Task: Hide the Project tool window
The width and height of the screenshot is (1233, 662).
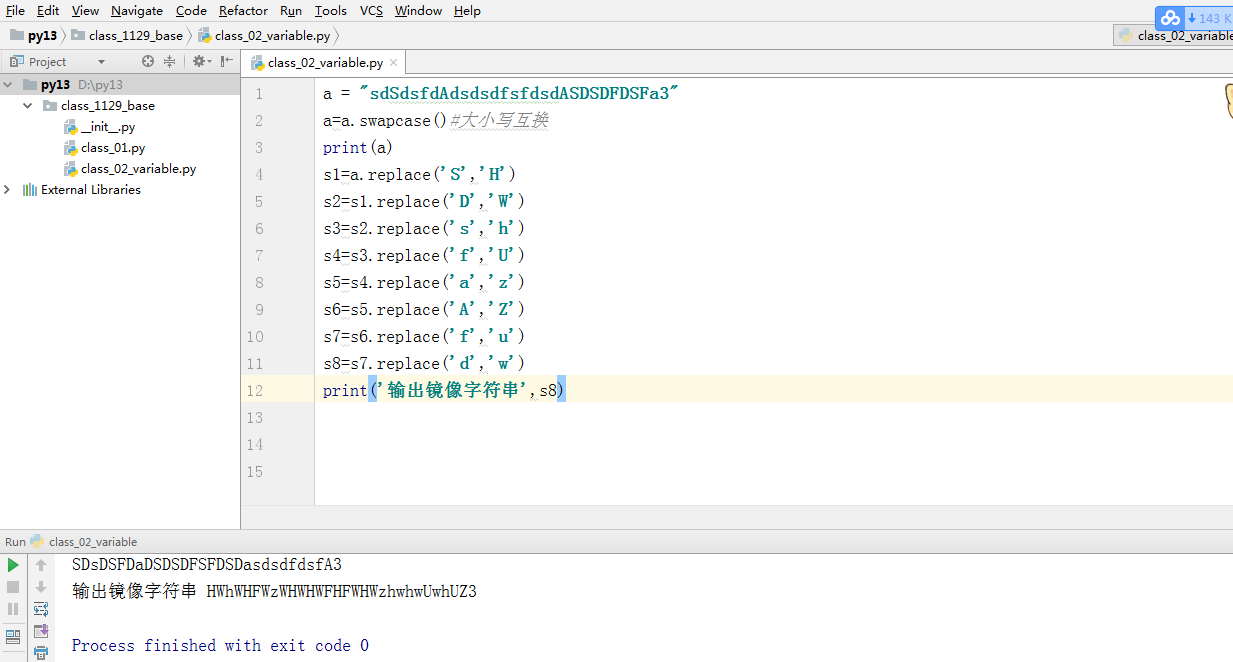Action: coord(227,61)
